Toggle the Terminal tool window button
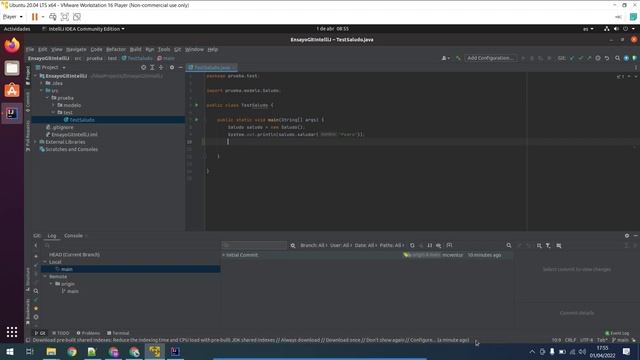Viewport: 640px width, 360px height. click(118, 333)
